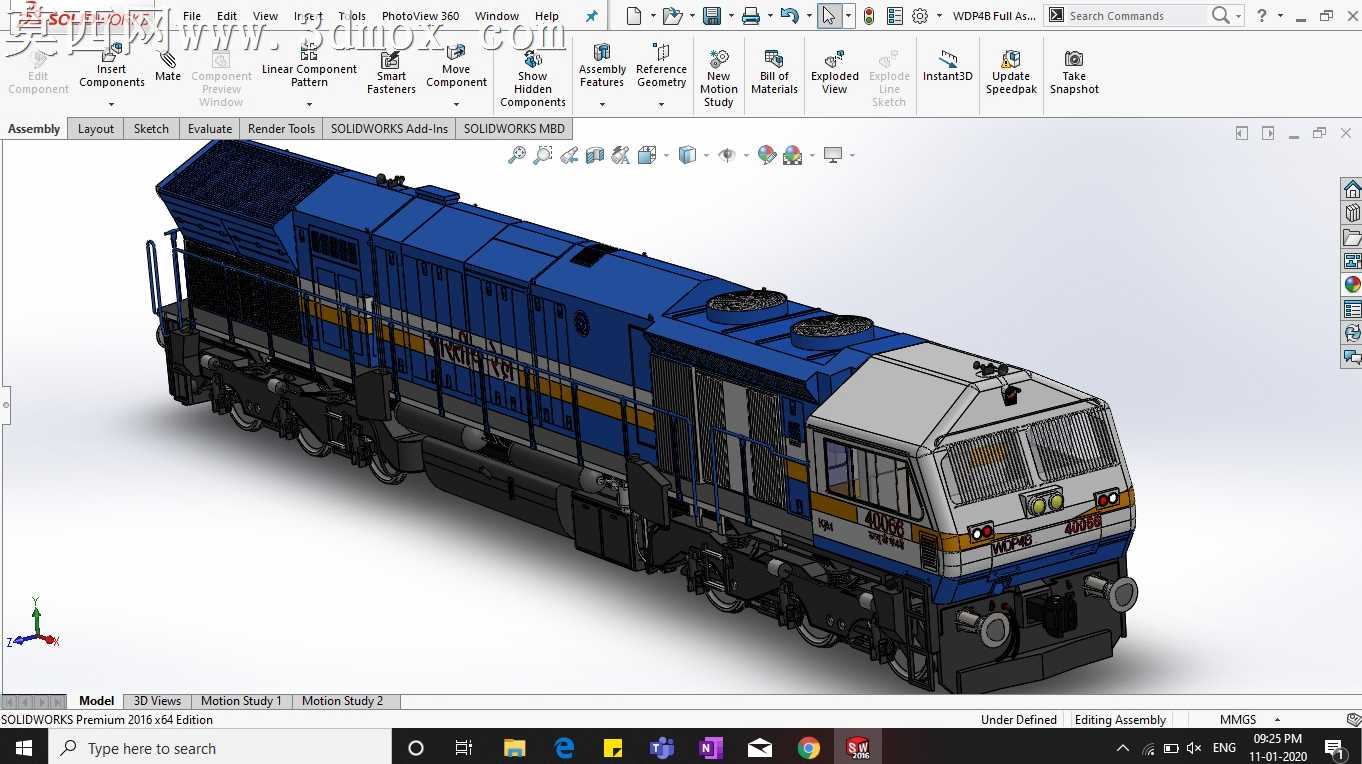Expand Insert Components dropdown arrow

pos(111,104)
